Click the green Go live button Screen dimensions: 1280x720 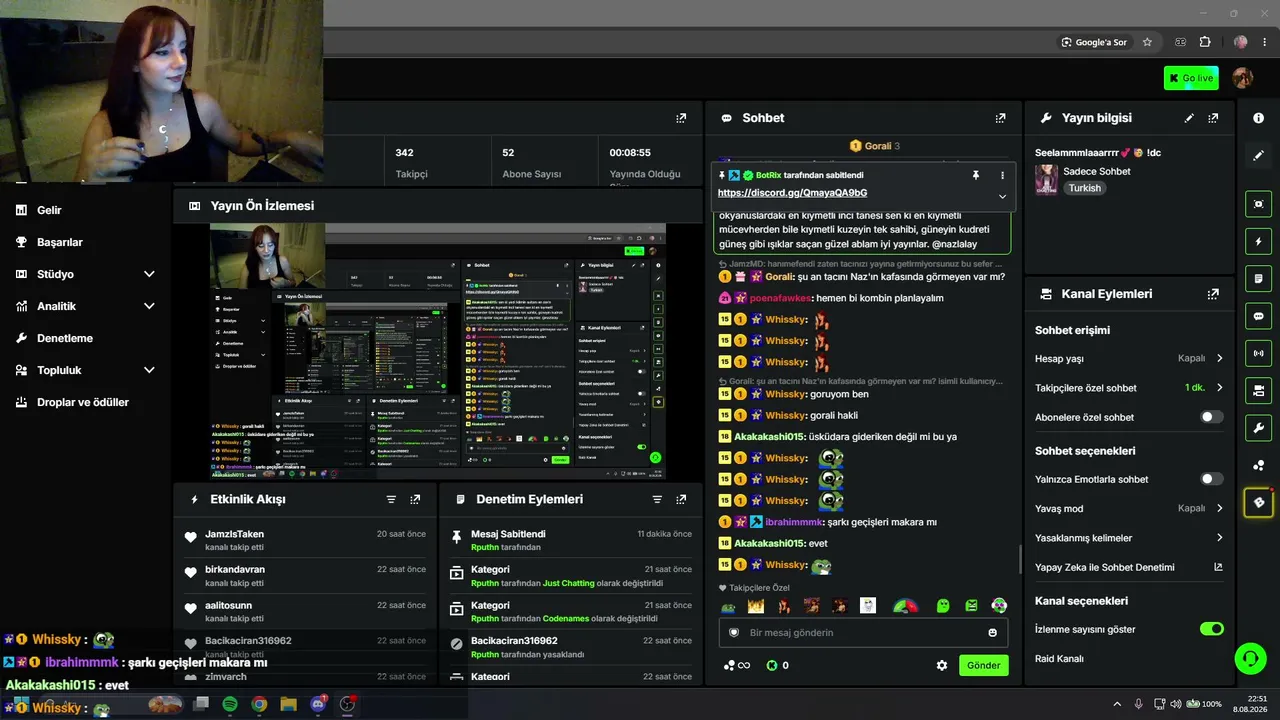pyautogui.click(x=1191, y=78)
